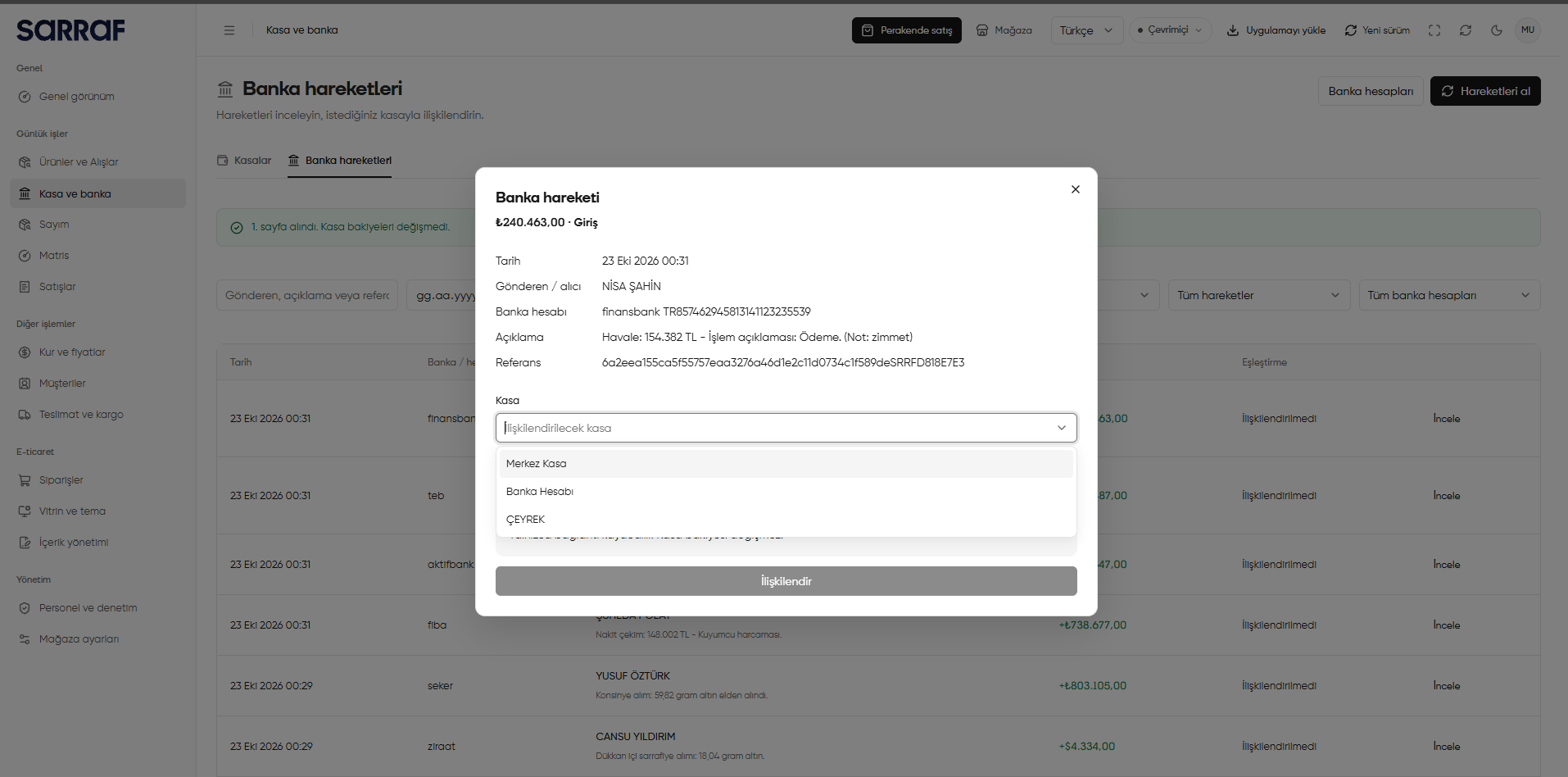Select the Banka hareketleri tab
This screenshot has width=1568, height=777.
340,161
